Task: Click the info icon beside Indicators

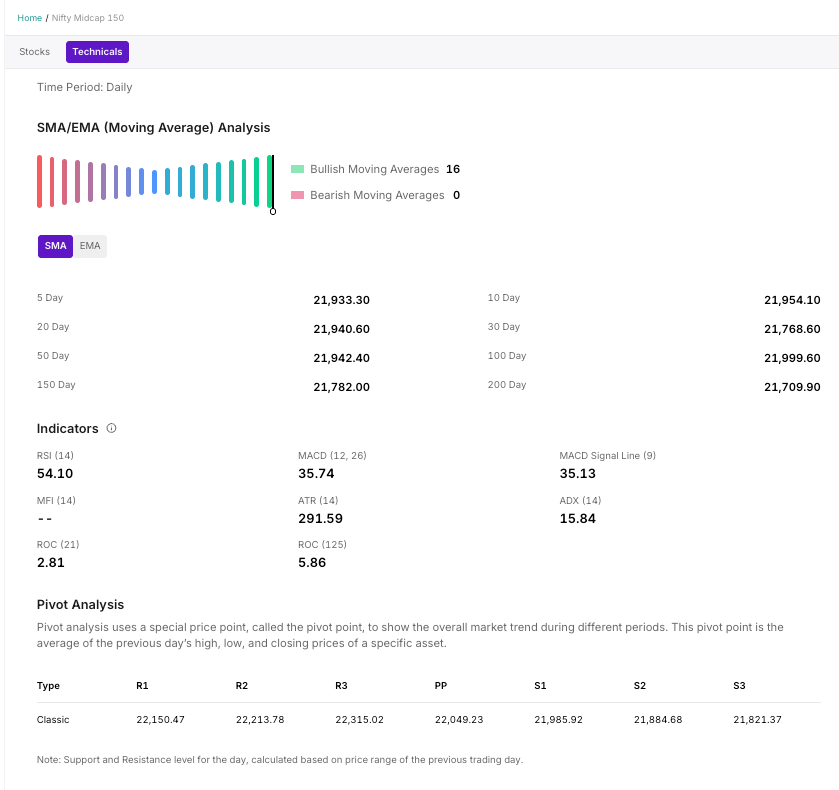Action: [x=111, y=428]
